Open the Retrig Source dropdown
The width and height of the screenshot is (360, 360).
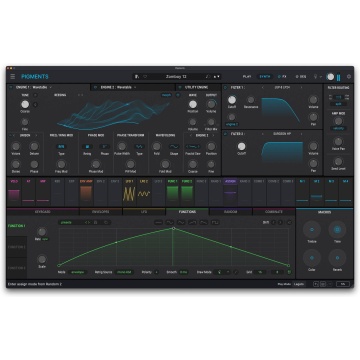(x=124, y=272)
